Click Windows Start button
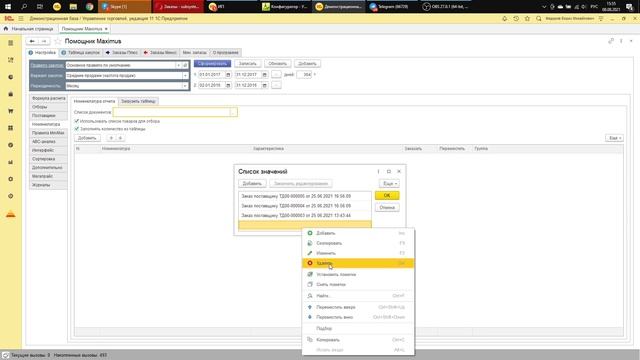640x360 pixels. point(8,7)
